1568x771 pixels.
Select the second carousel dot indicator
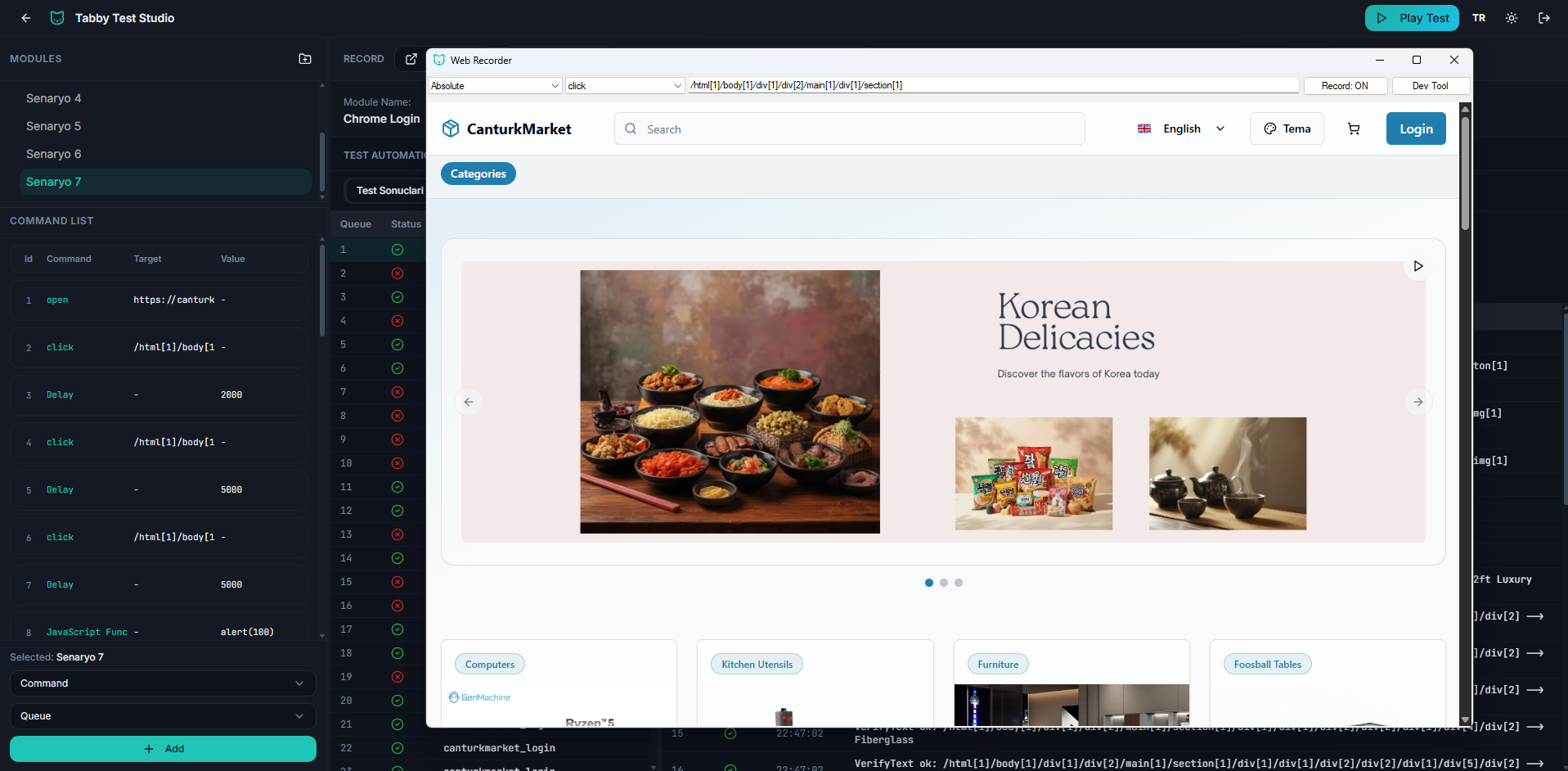pos(944,583)
